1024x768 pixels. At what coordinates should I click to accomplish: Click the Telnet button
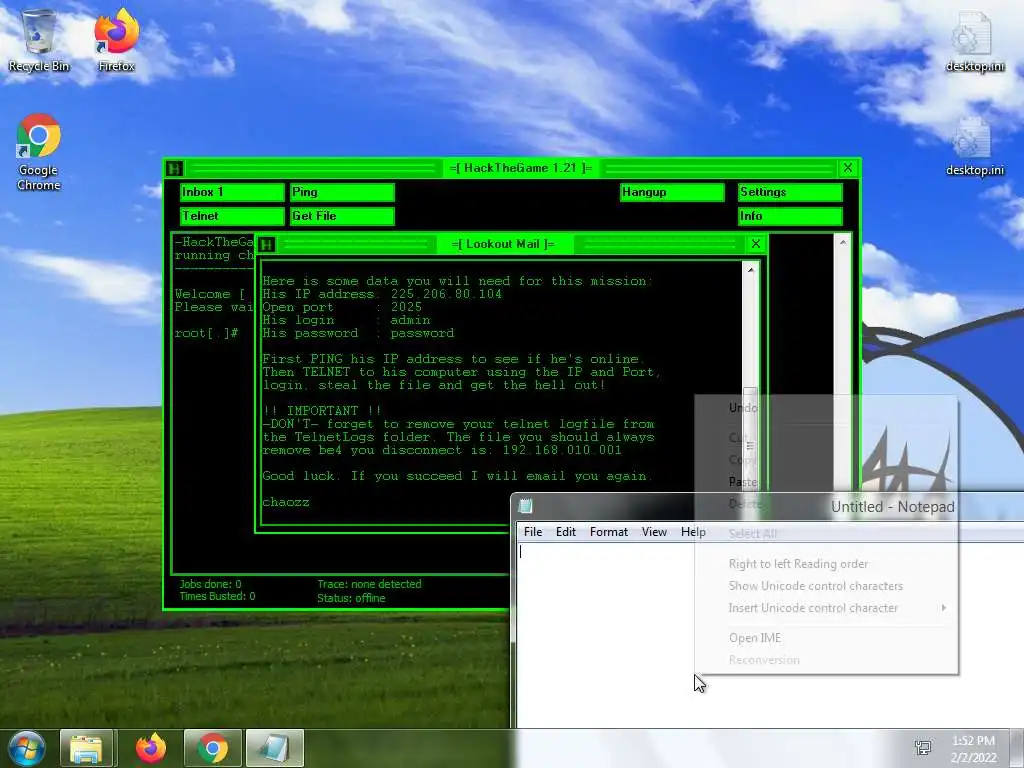tap(232, 216)
